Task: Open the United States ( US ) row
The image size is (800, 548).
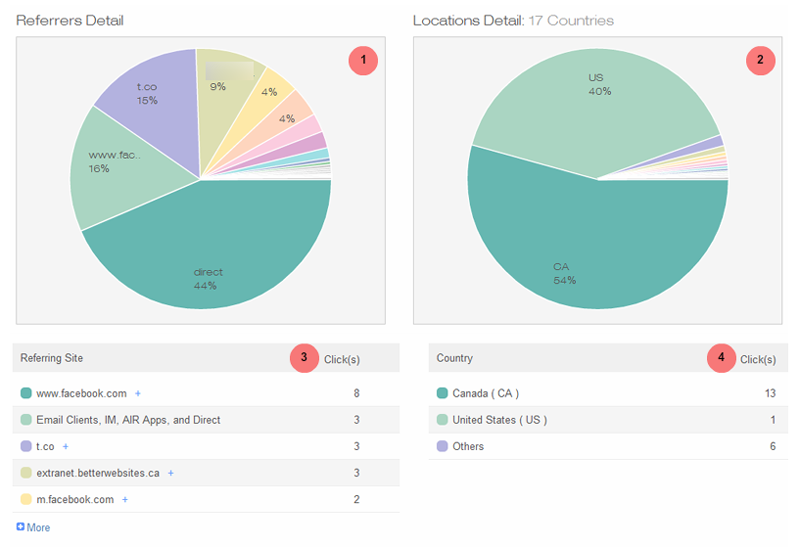Action: tap(502, 420)
